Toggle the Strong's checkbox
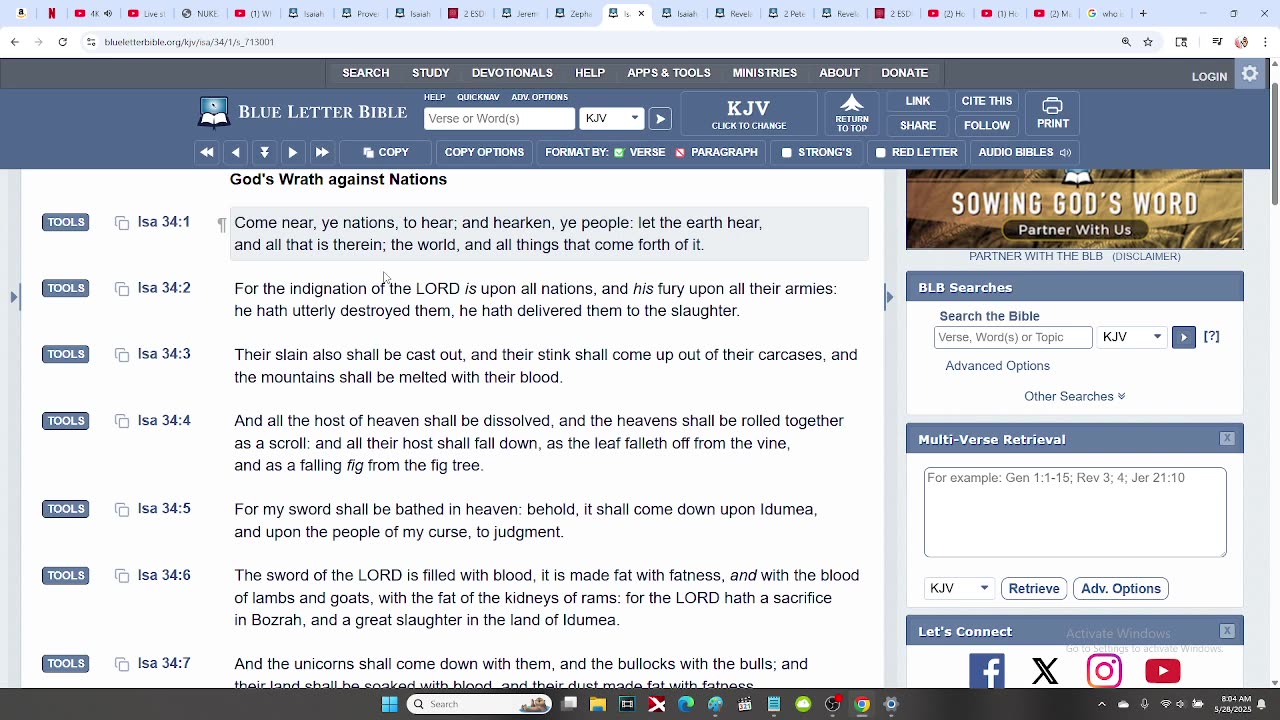 pyautogui.click(x=787, y=153)
